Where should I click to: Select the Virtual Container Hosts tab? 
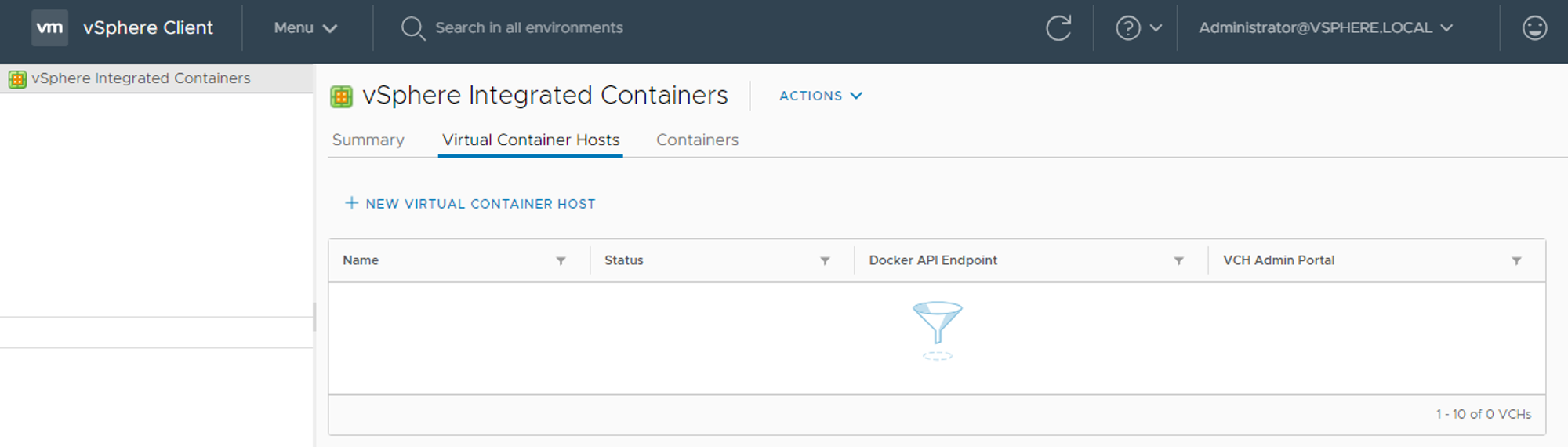530,140
